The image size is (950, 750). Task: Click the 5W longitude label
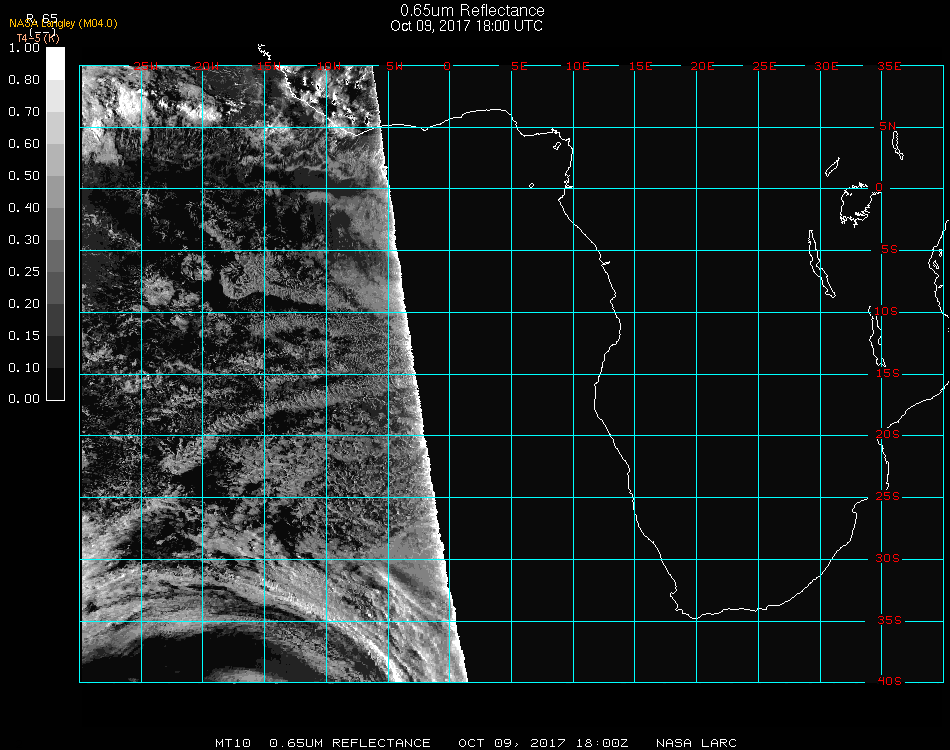click(x=394, y=66)
